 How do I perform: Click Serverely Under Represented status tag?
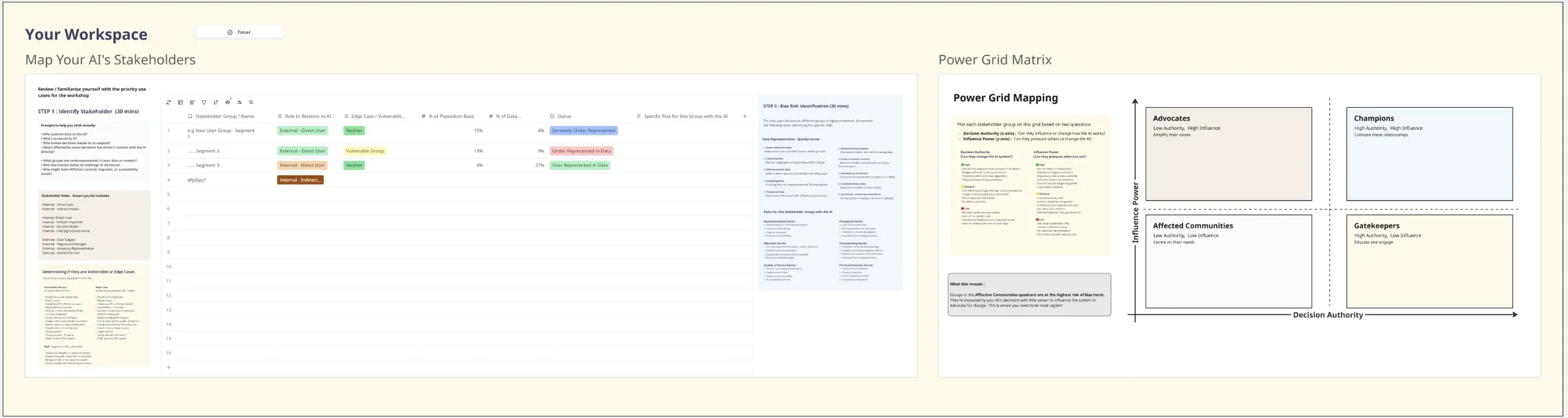[x=583, y=131]
